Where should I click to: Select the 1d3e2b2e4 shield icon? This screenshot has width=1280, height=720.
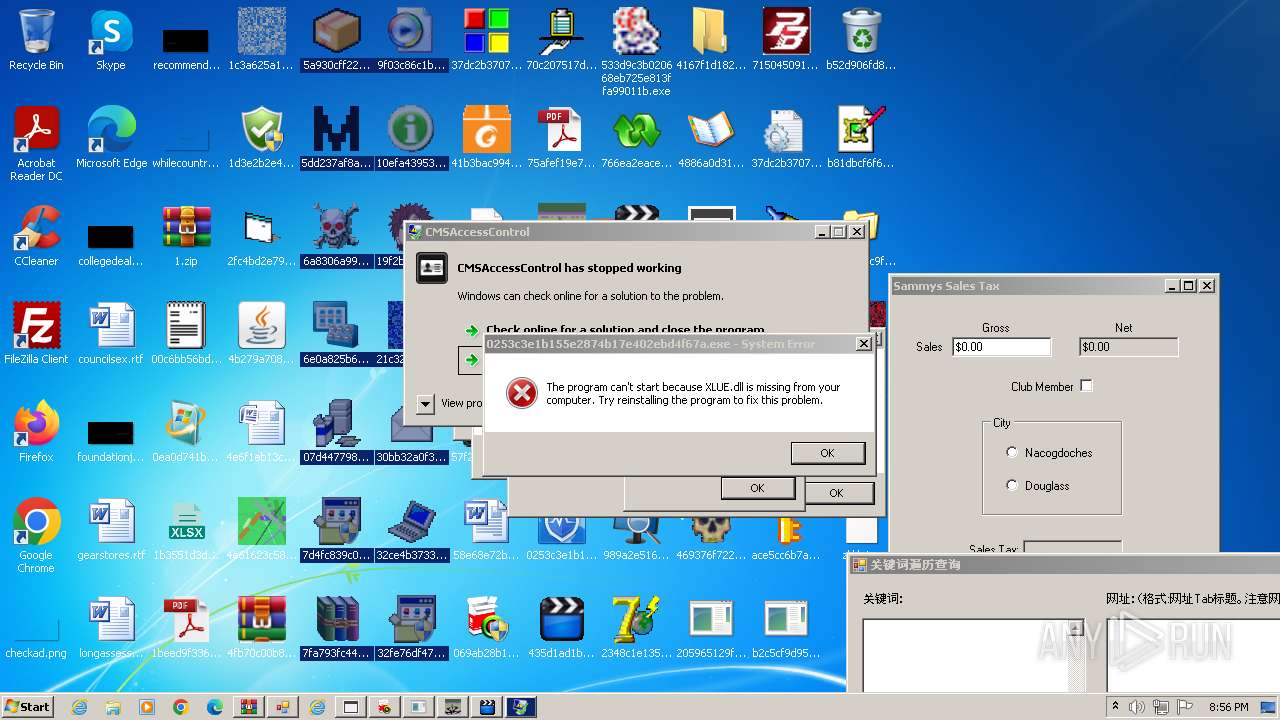pyautogui.click(x=262, y=138)
